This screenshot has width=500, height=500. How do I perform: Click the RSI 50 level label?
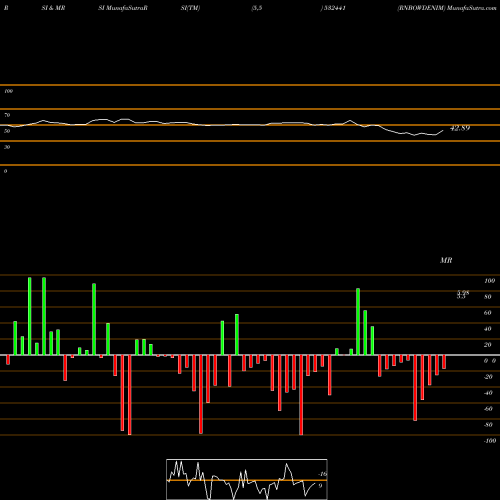pyautogui.click(x=7, y=131)
